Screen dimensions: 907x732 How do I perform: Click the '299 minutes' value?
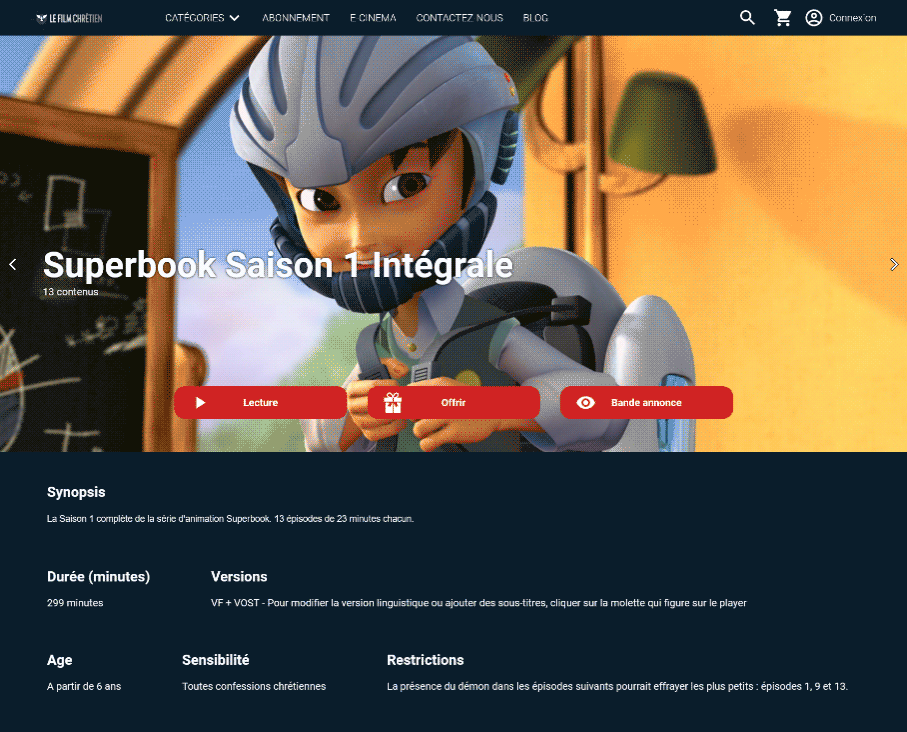75,602
